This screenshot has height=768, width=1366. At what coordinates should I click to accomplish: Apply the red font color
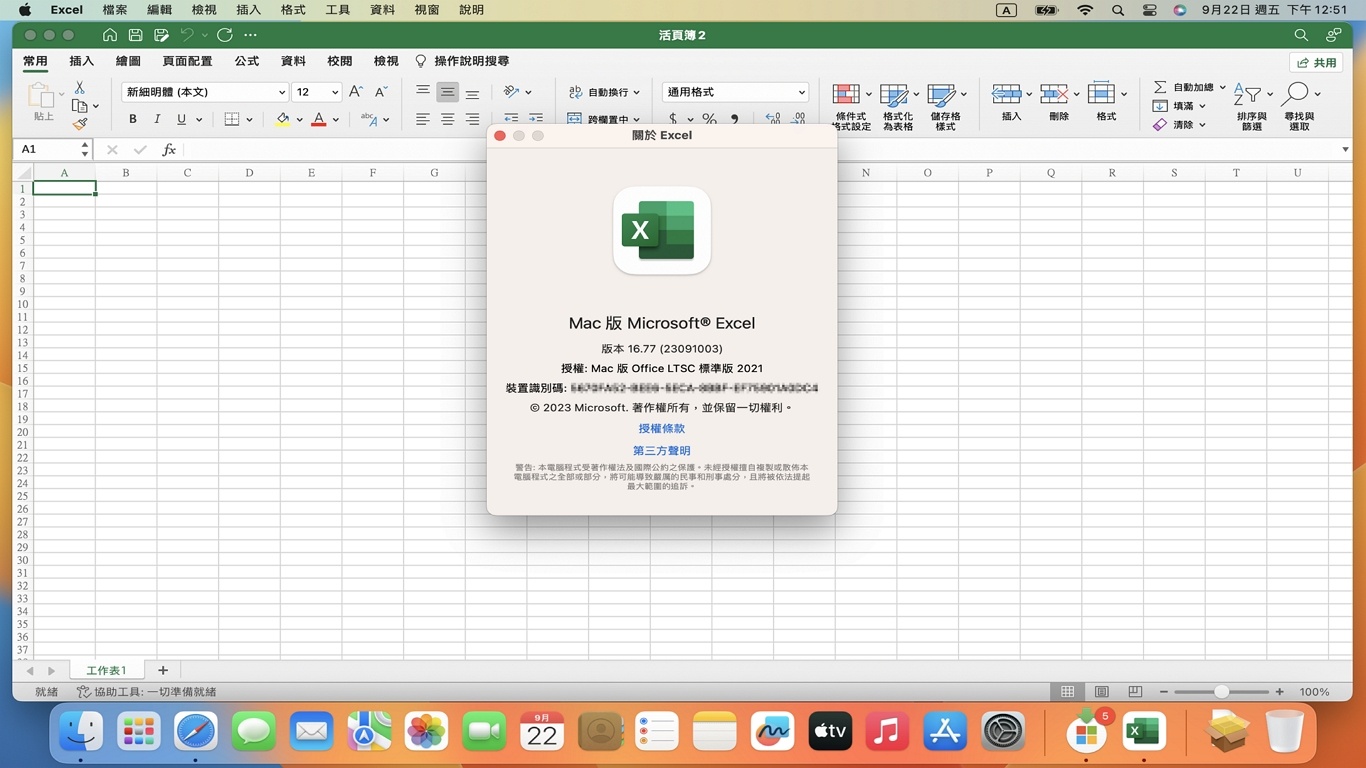pyautogui.click(x=319, y=119)
